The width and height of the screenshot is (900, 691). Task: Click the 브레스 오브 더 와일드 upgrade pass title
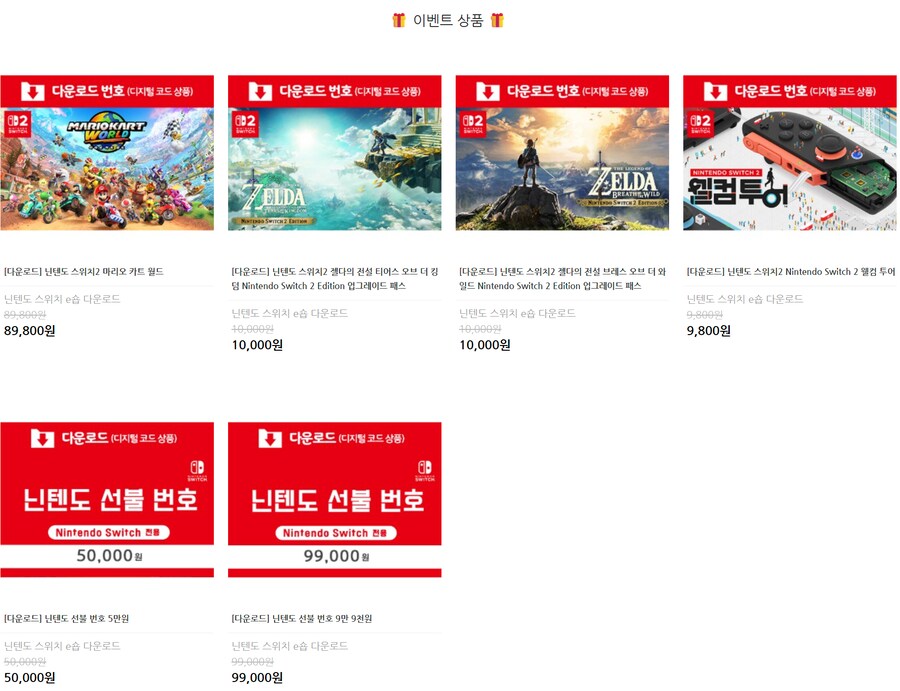click(562, 278)
